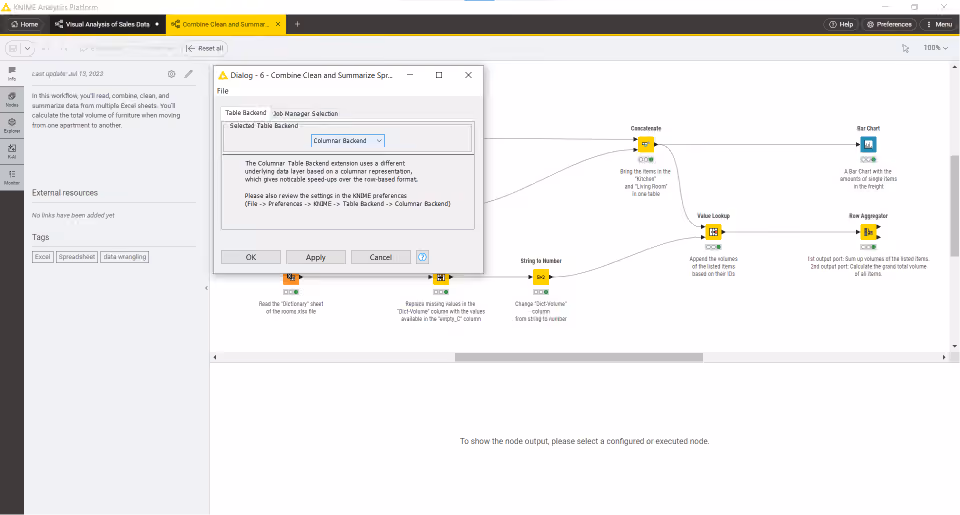Select the Row Aggregator node icon
Image resolution: width=960 pixels, height=515 pixels.
click(868, 232)
